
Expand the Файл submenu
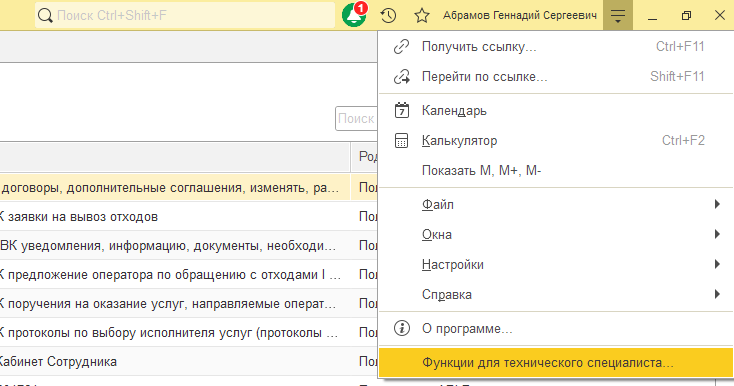[556, 204]
